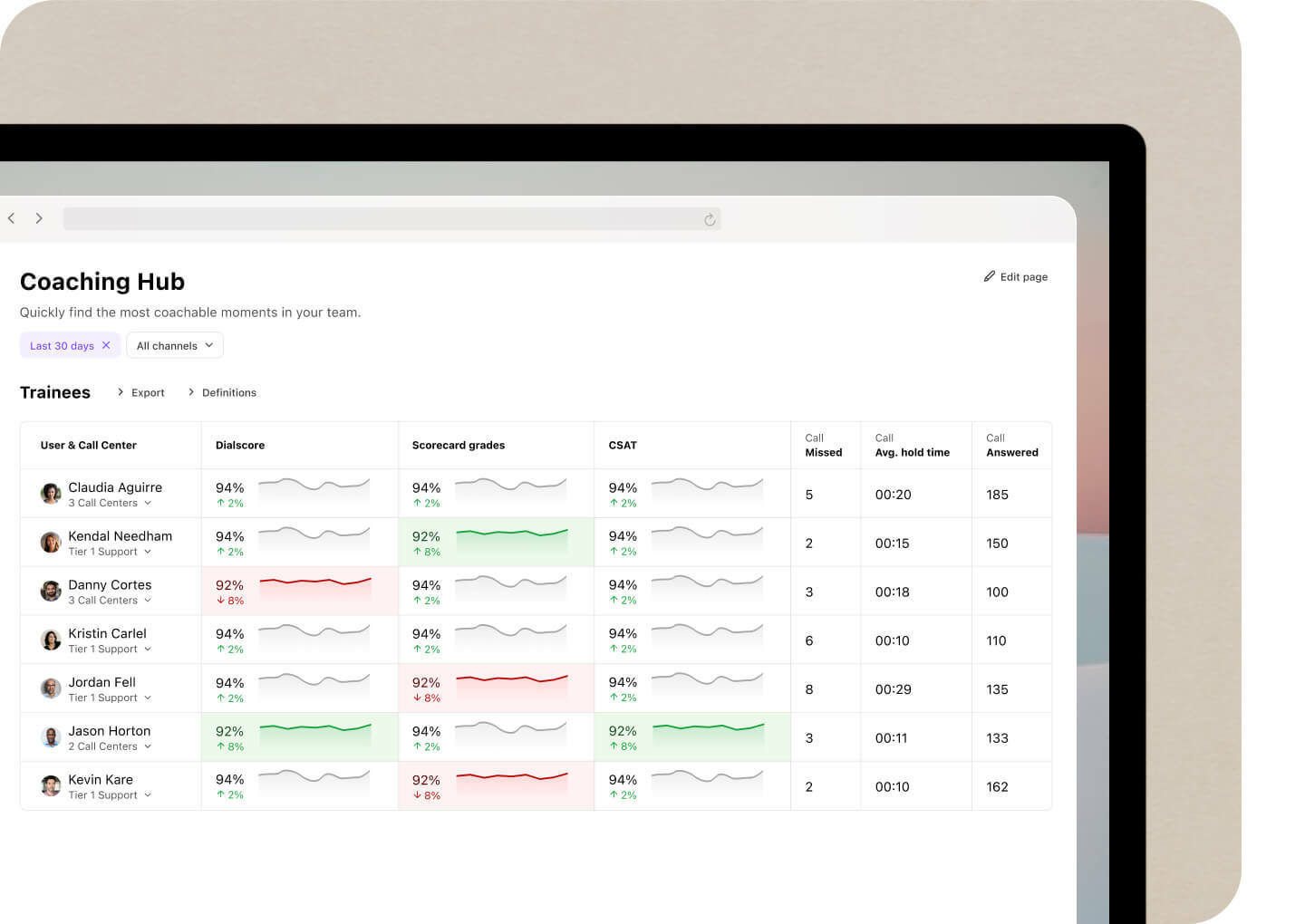Click Danny Cortes's avatar

[x=51, y=591]
